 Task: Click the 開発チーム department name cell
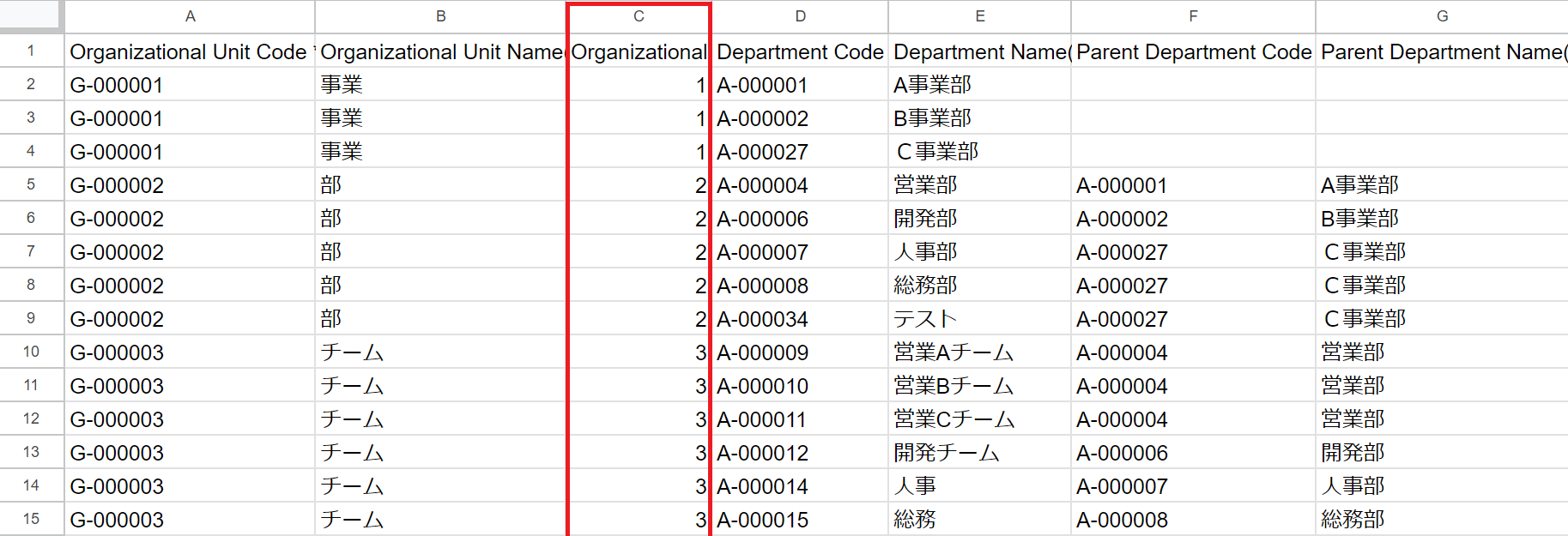(979, 453)
